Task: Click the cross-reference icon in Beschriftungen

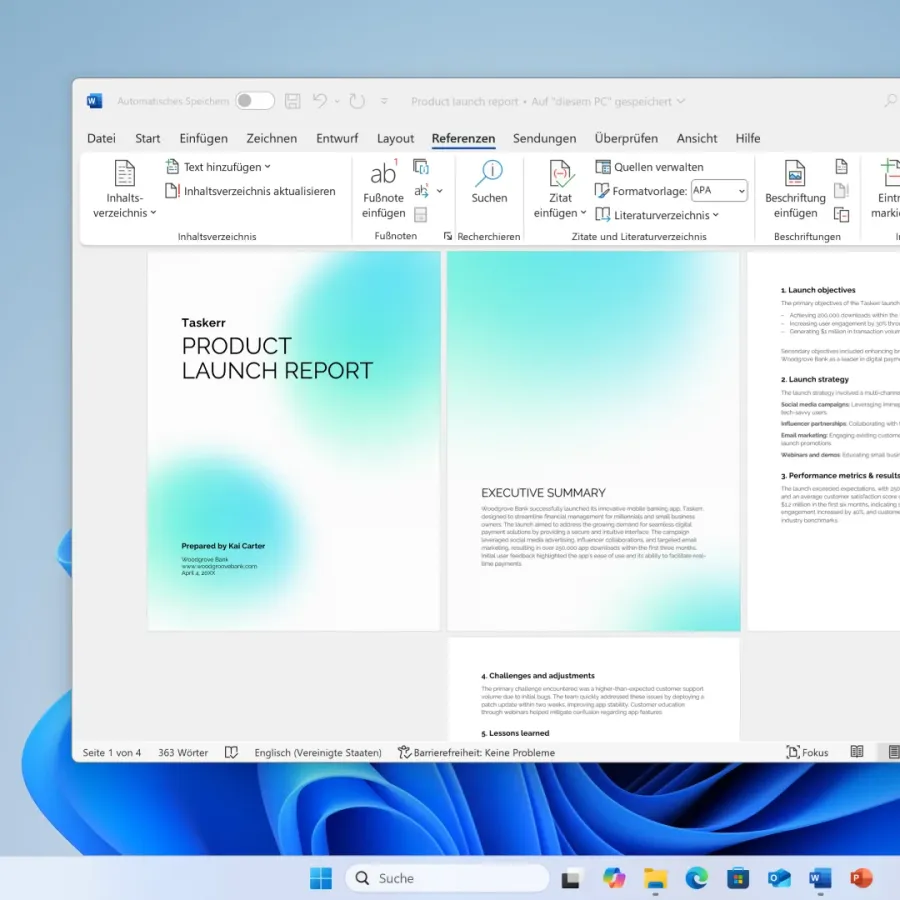Action: tap(841, 215)
